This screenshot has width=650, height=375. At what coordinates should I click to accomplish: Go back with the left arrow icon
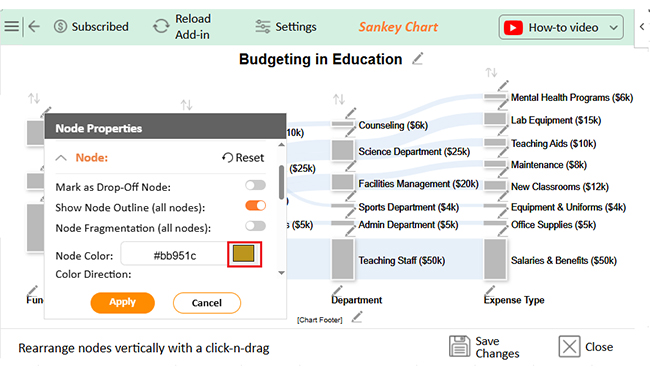(34, 27)
